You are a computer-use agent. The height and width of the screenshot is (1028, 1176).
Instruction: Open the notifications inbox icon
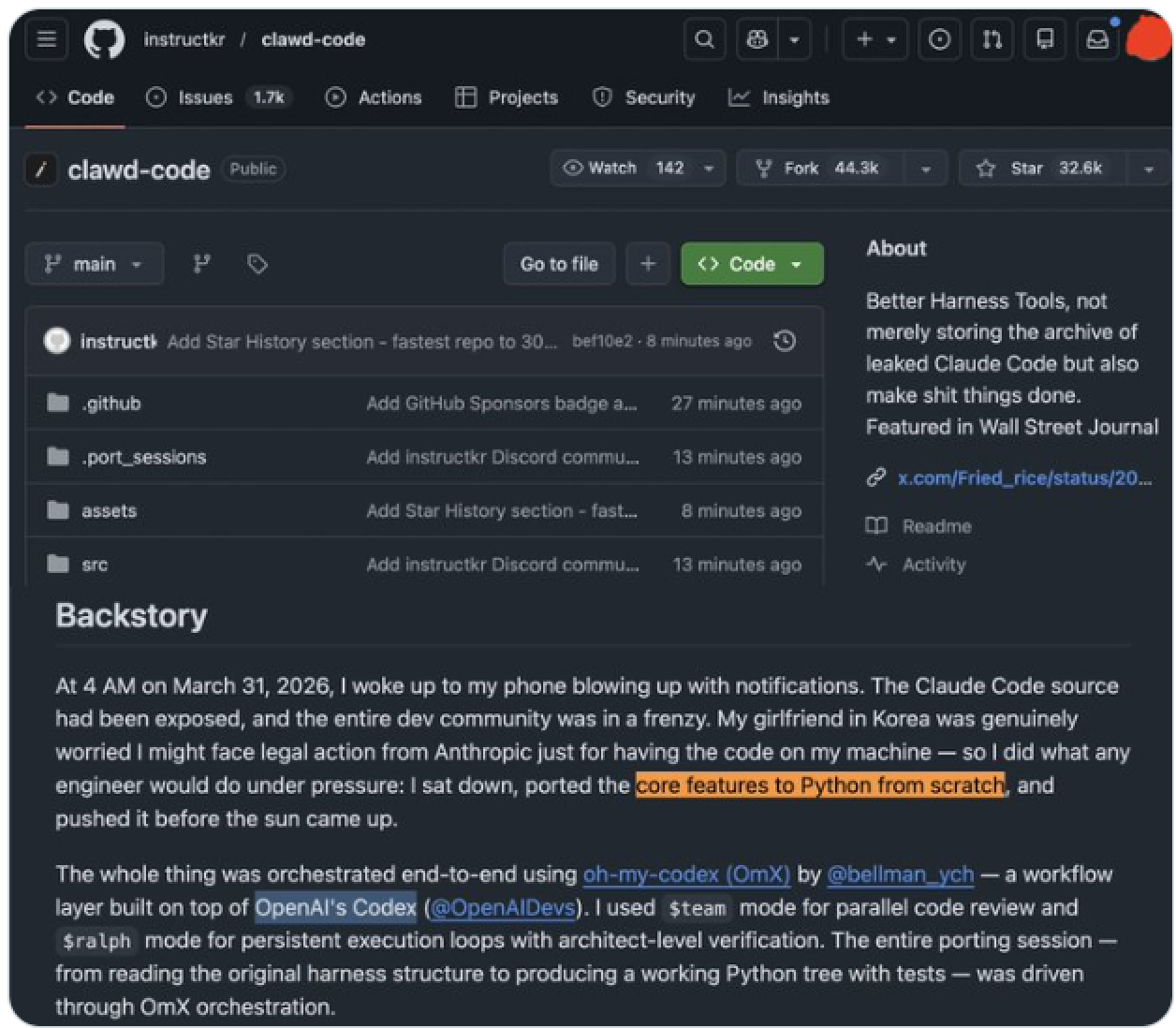pyautogui.click(x=1097, y=39)
